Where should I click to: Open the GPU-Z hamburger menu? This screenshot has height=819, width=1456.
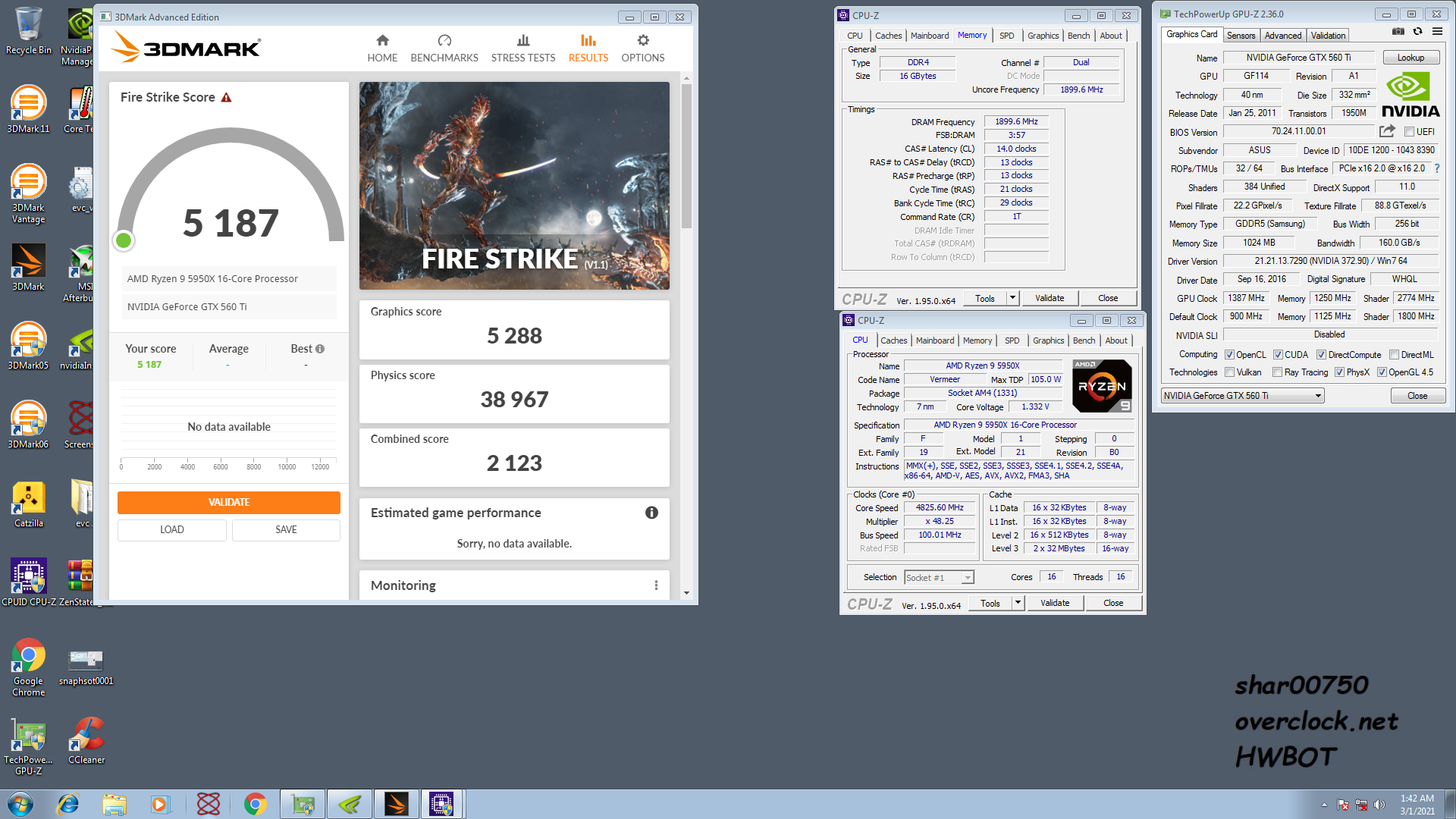(x=1437, y=32)
